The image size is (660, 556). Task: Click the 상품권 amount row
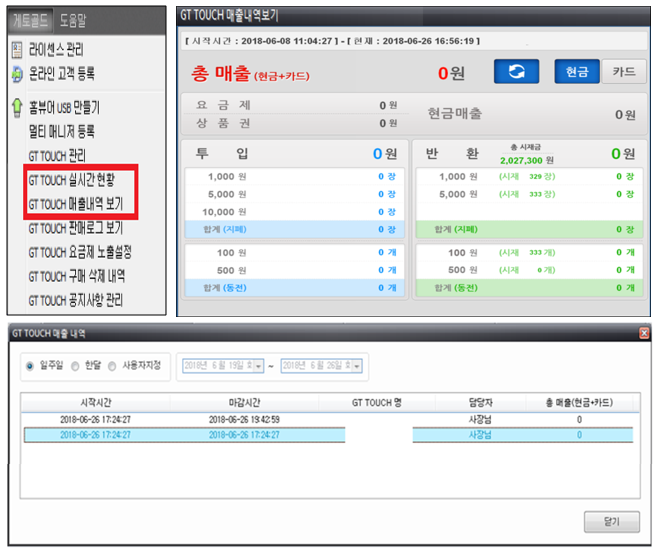296,123
